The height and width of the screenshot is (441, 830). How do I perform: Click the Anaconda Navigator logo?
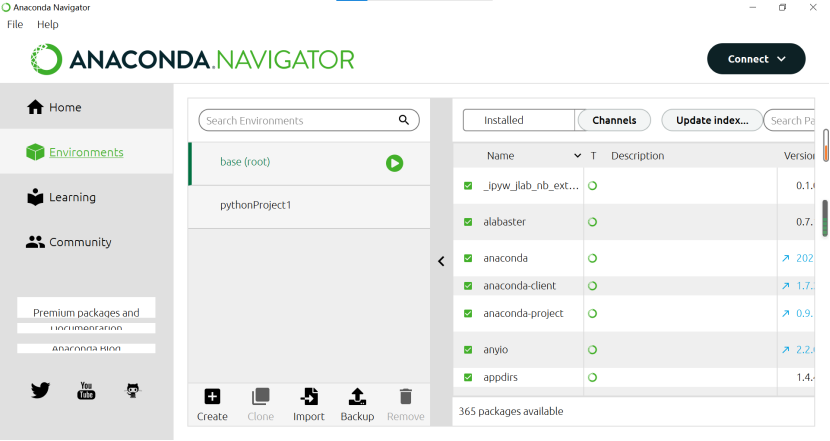click(192, 59)
